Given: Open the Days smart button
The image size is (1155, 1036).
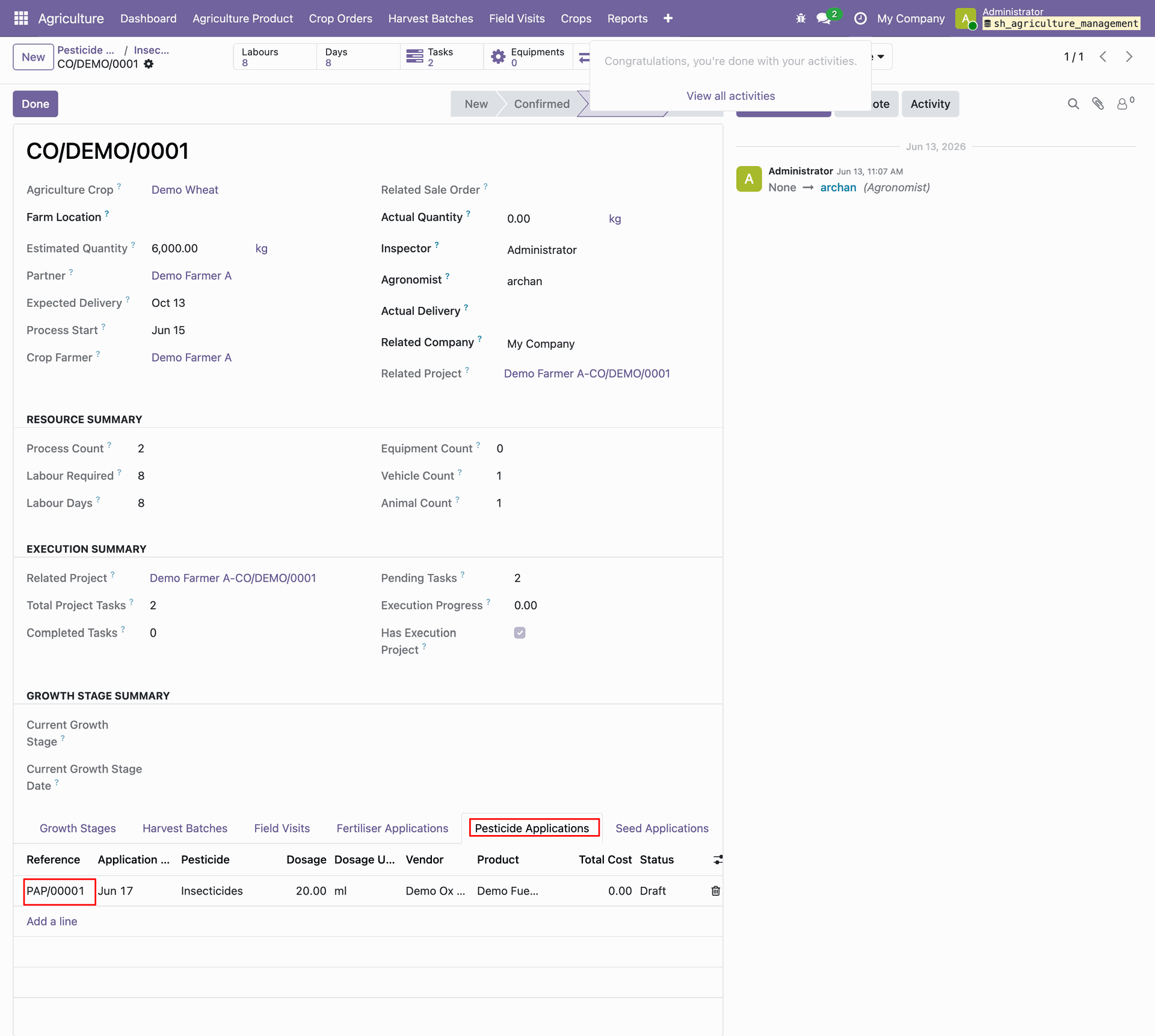Looking at the screenshot, I should coord(358,57).
